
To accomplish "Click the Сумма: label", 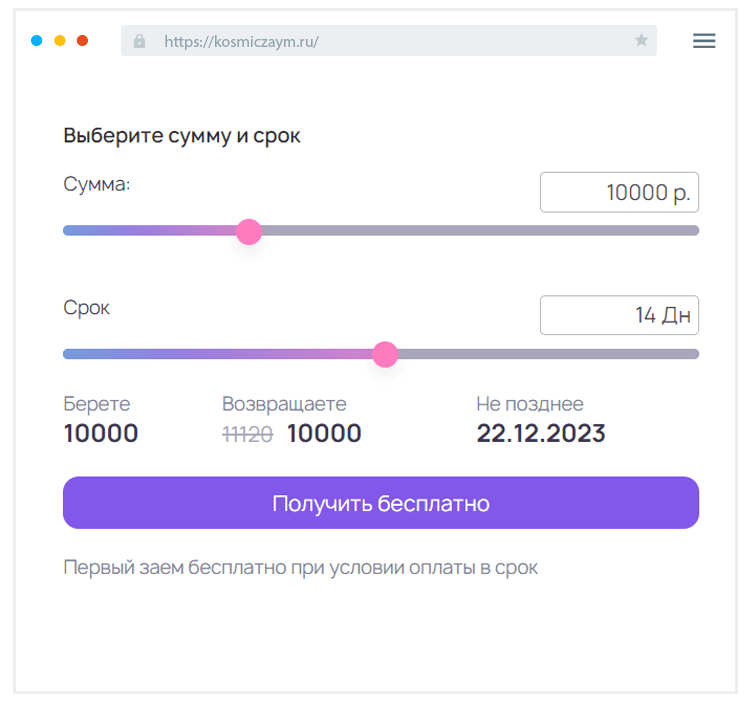I will pos(97,185).
